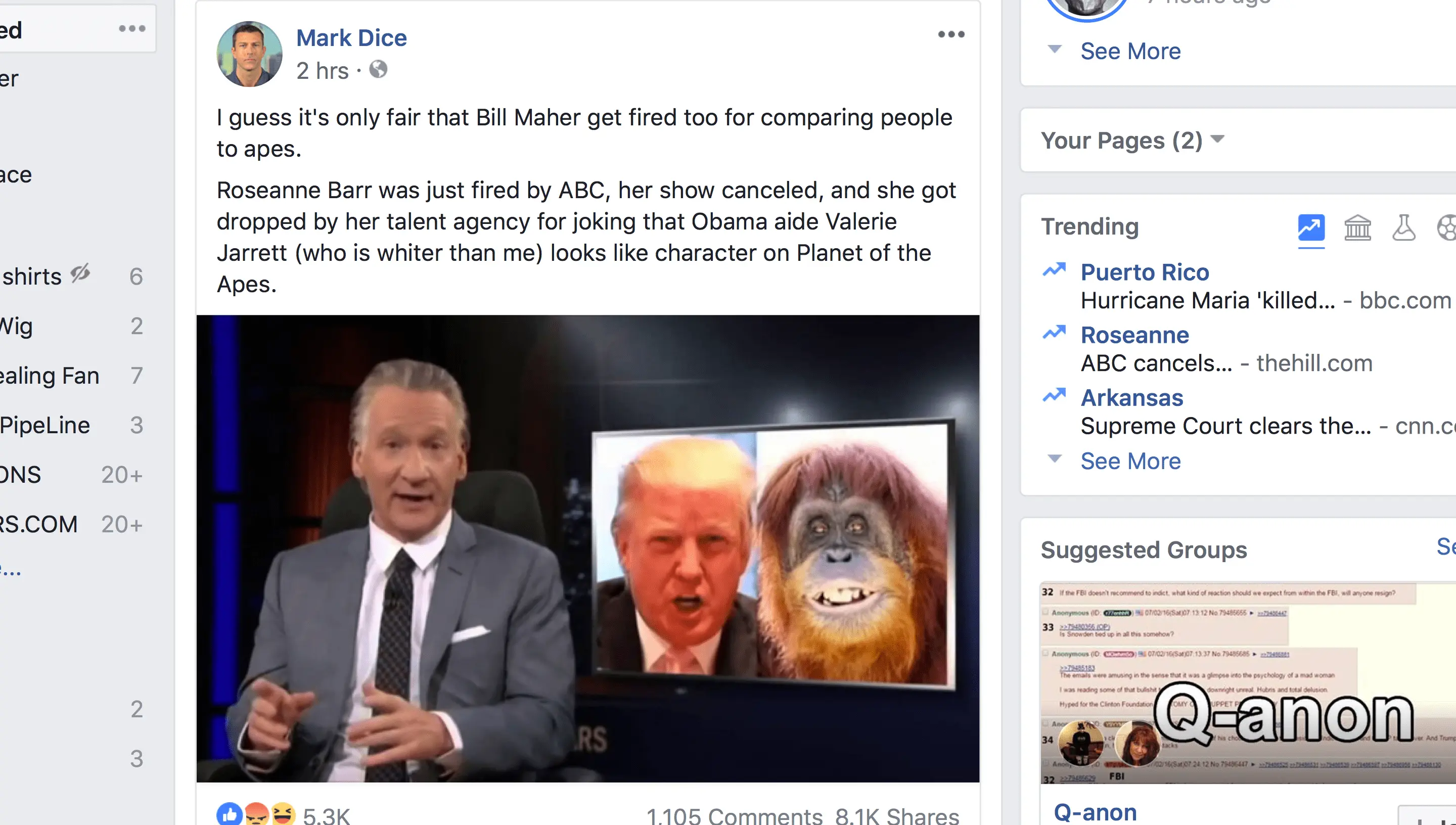Open the Roseanne trending topic
This screenshot has height=825, width=1456.
pos(1134,335)
